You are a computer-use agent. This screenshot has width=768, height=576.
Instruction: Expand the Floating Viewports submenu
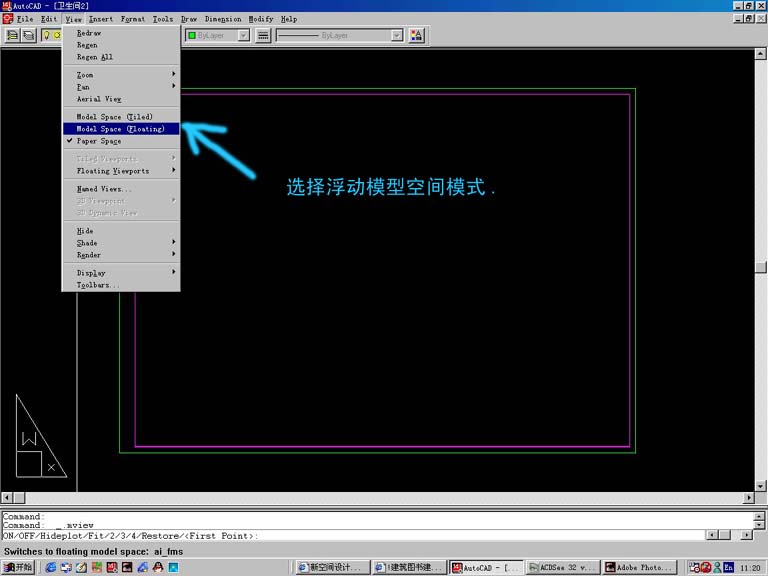121,171
